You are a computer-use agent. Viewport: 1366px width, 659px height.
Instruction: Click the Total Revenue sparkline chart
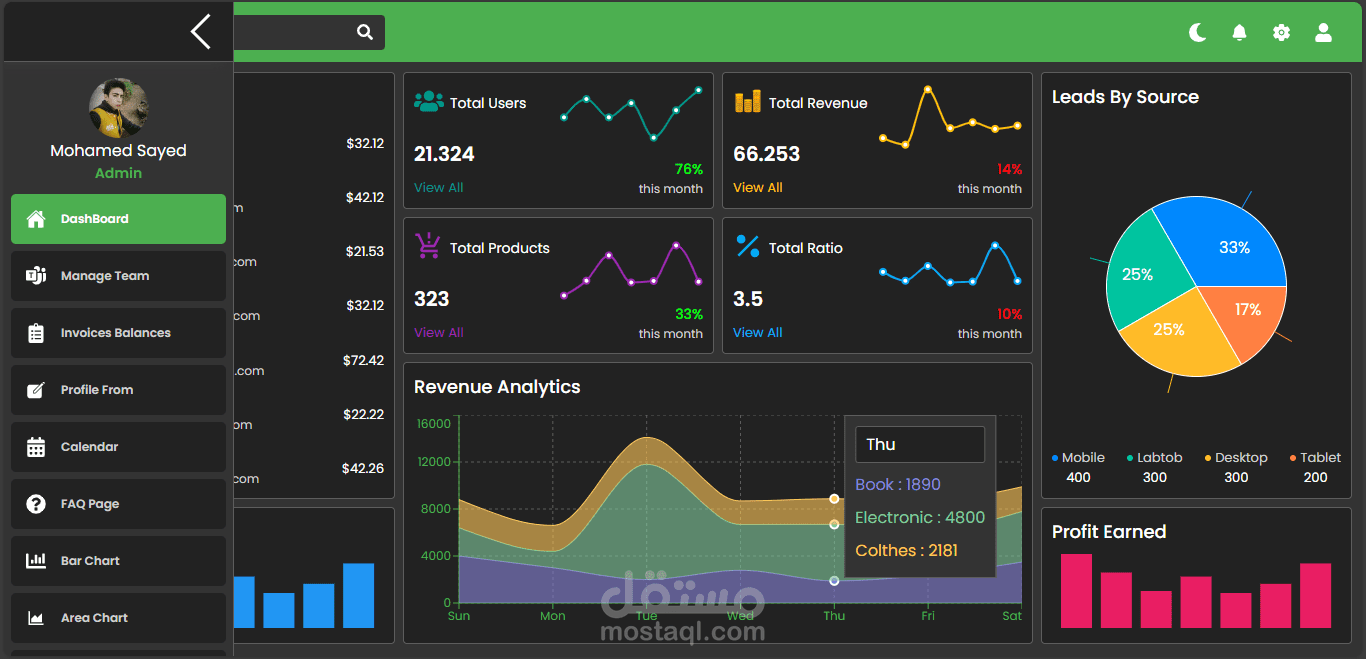950,117
